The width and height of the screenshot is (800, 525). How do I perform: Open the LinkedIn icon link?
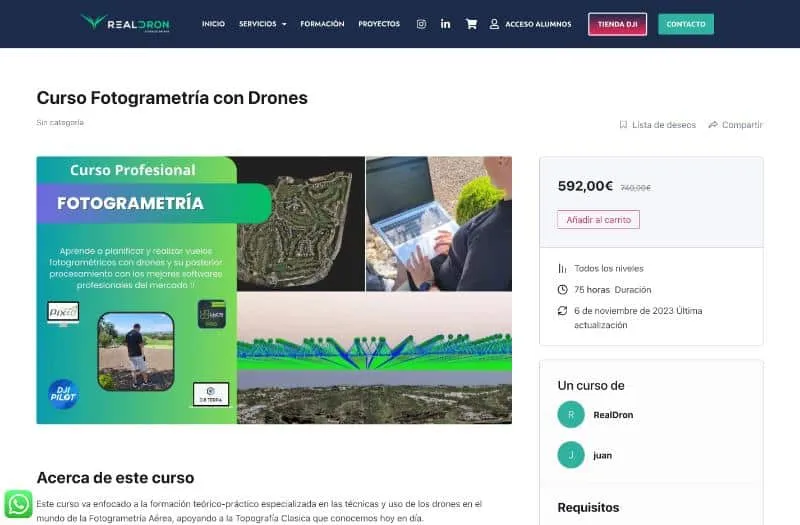coord(445,24)
